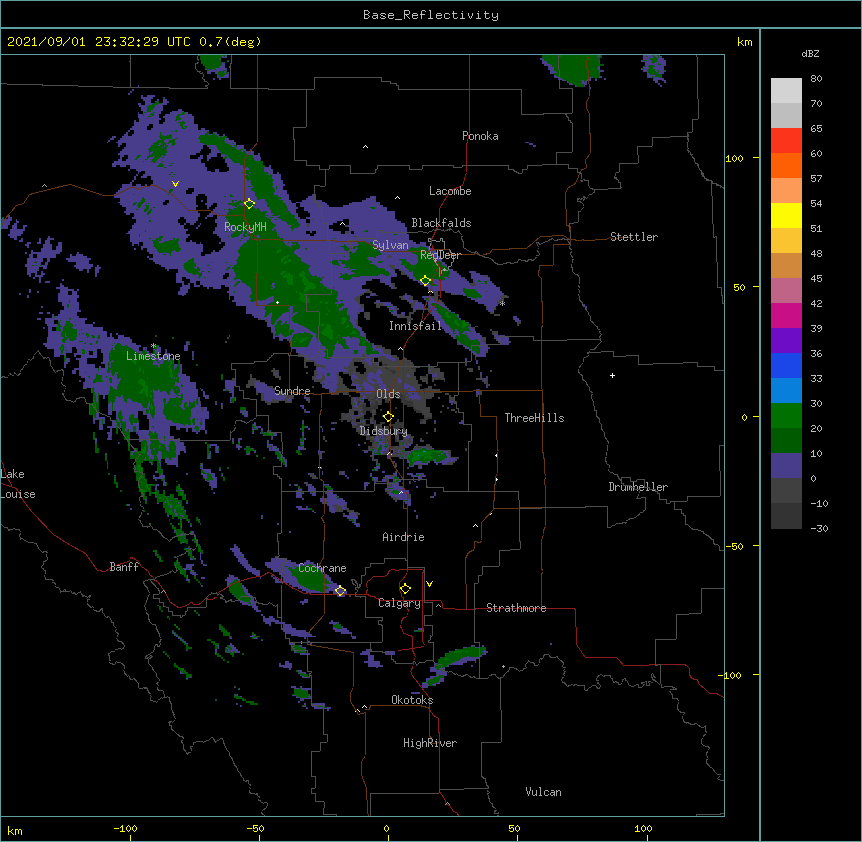Choose the green 30–20 dBZ swatch

[x=786, y=416]
